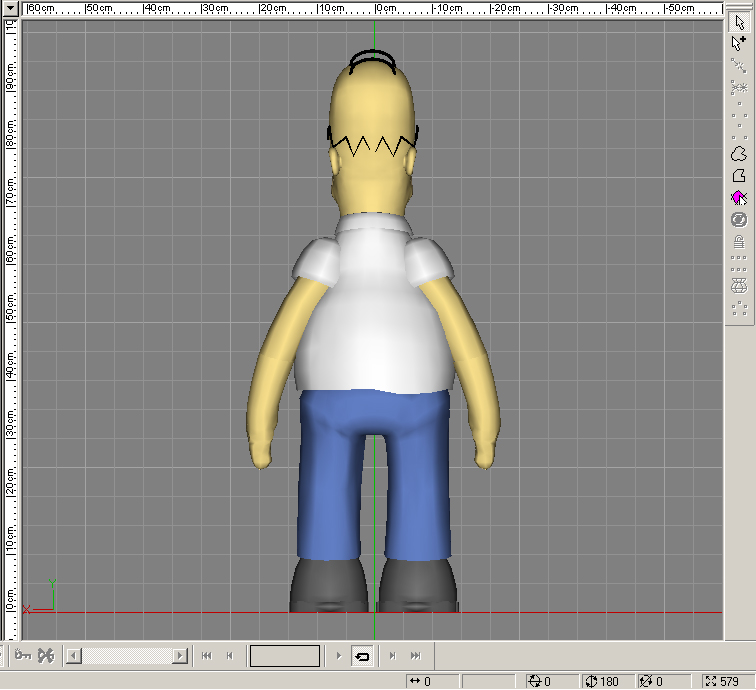Click the dotted diagonal line tool icon
This screenshot has height=690, width=756.
coord(739,66)
